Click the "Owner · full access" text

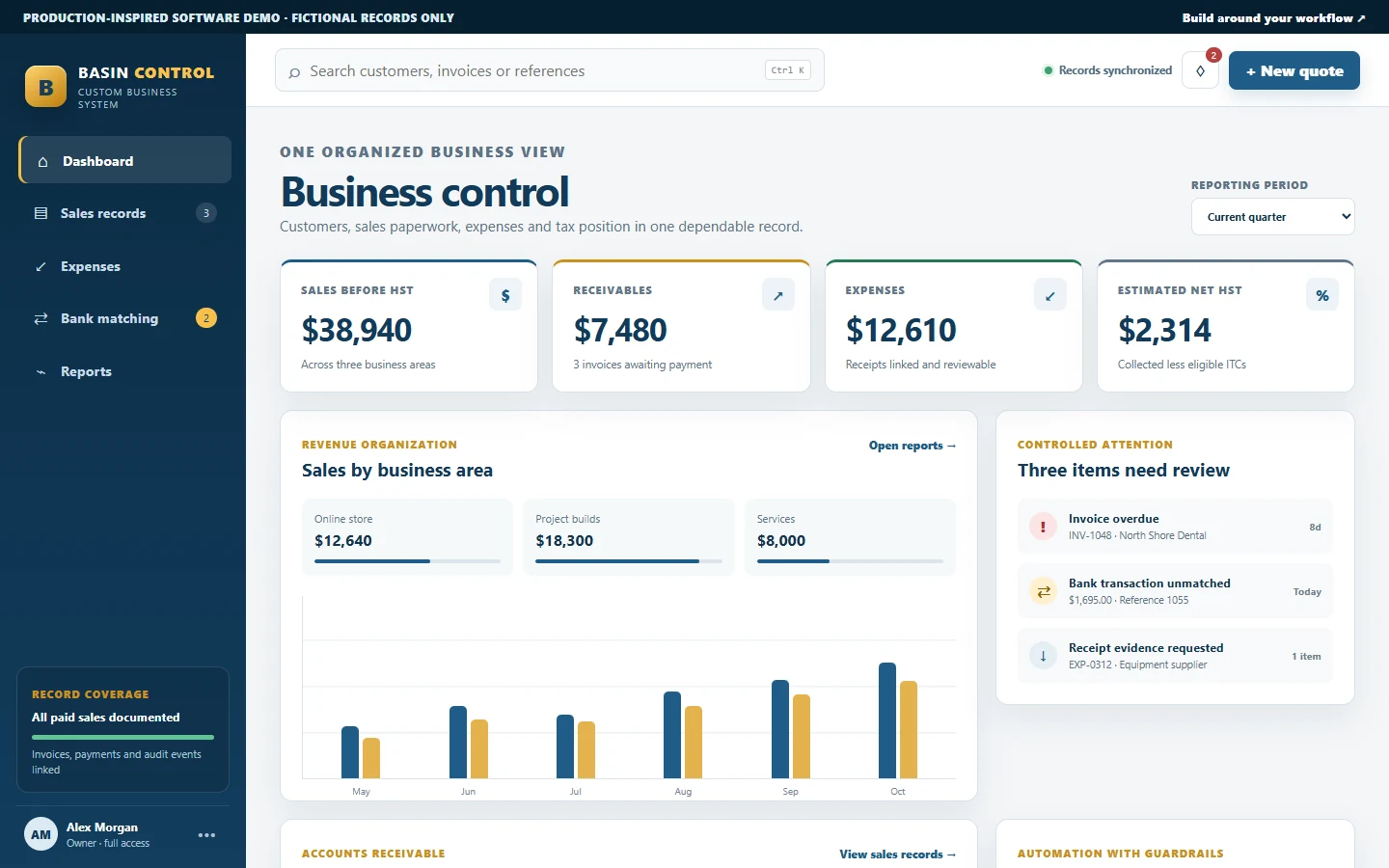[108, 844]
